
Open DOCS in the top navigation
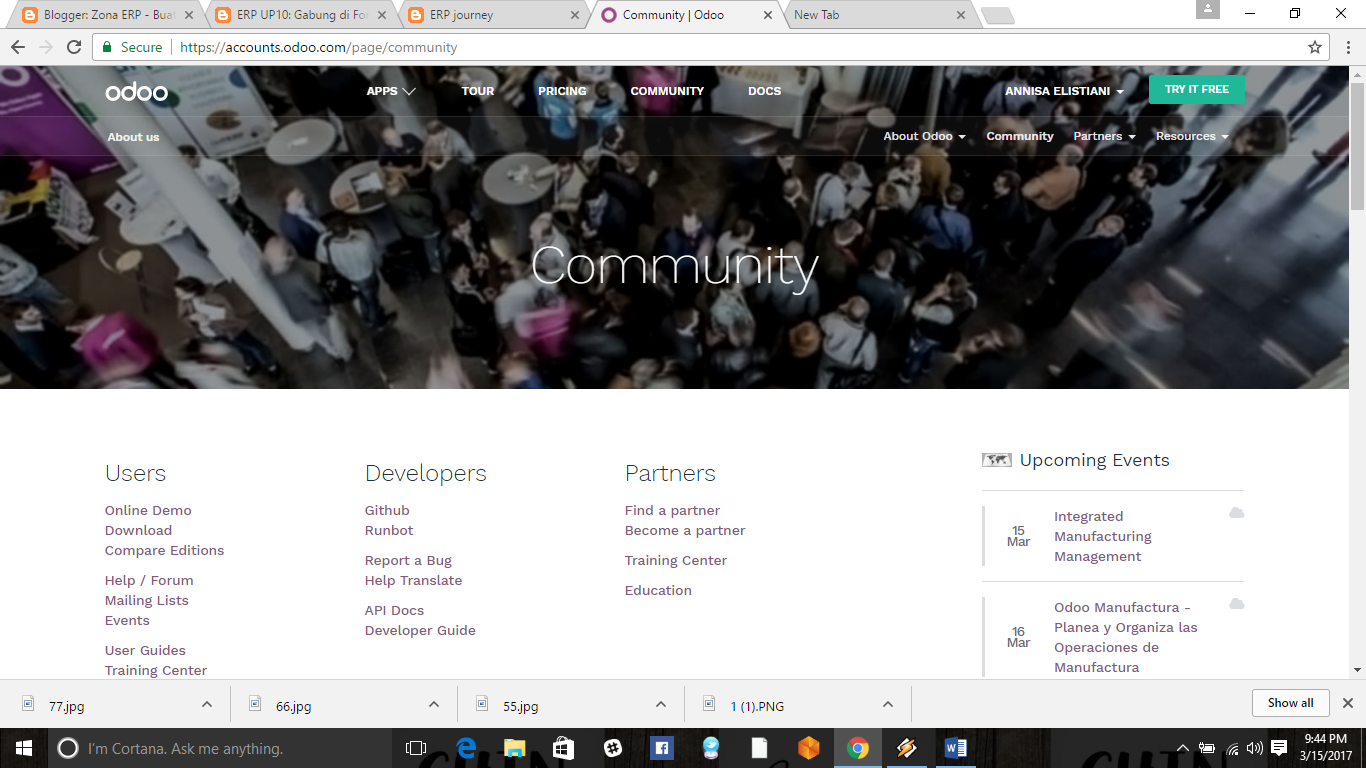coord(765,91)
